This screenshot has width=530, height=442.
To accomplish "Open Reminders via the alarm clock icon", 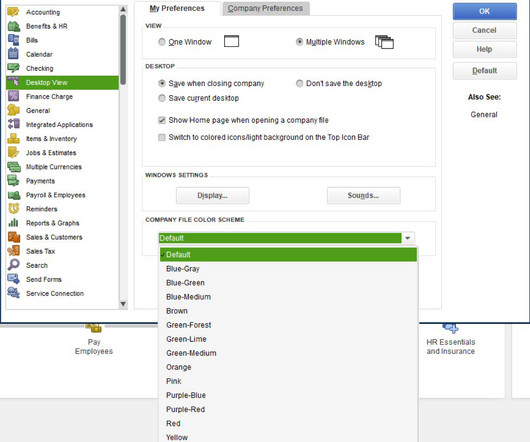I will tap(14, 208).
